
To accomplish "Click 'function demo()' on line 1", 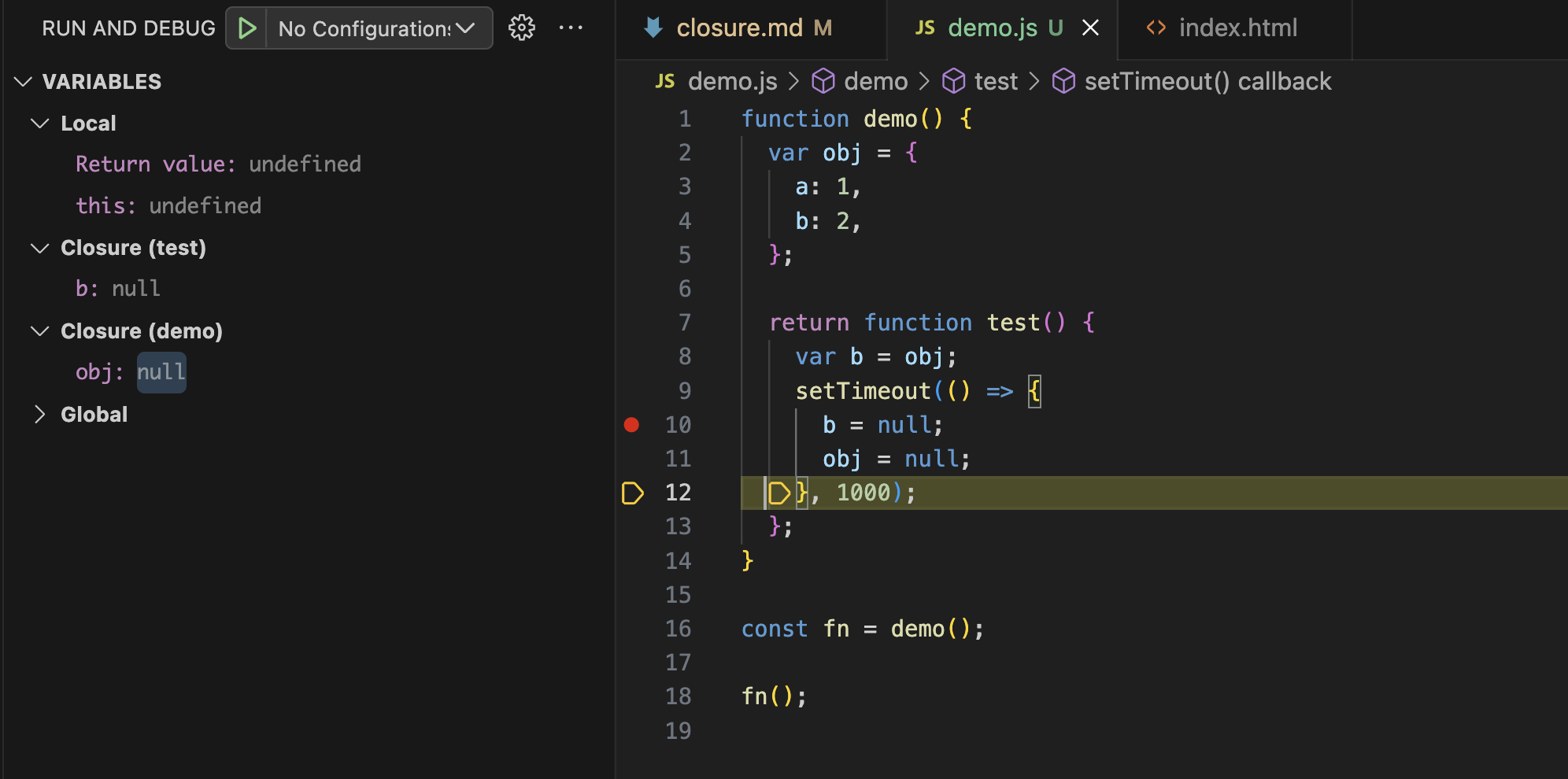I will point(842,119).
